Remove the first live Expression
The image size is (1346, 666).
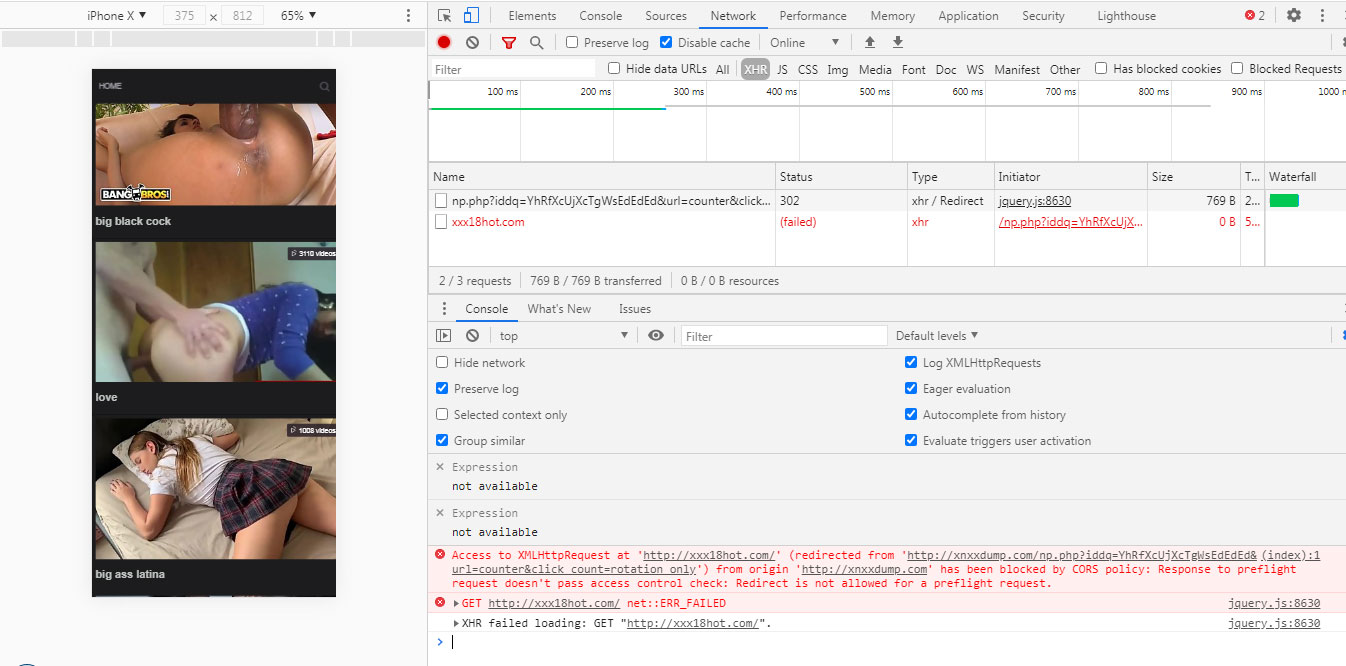(440, 467)
